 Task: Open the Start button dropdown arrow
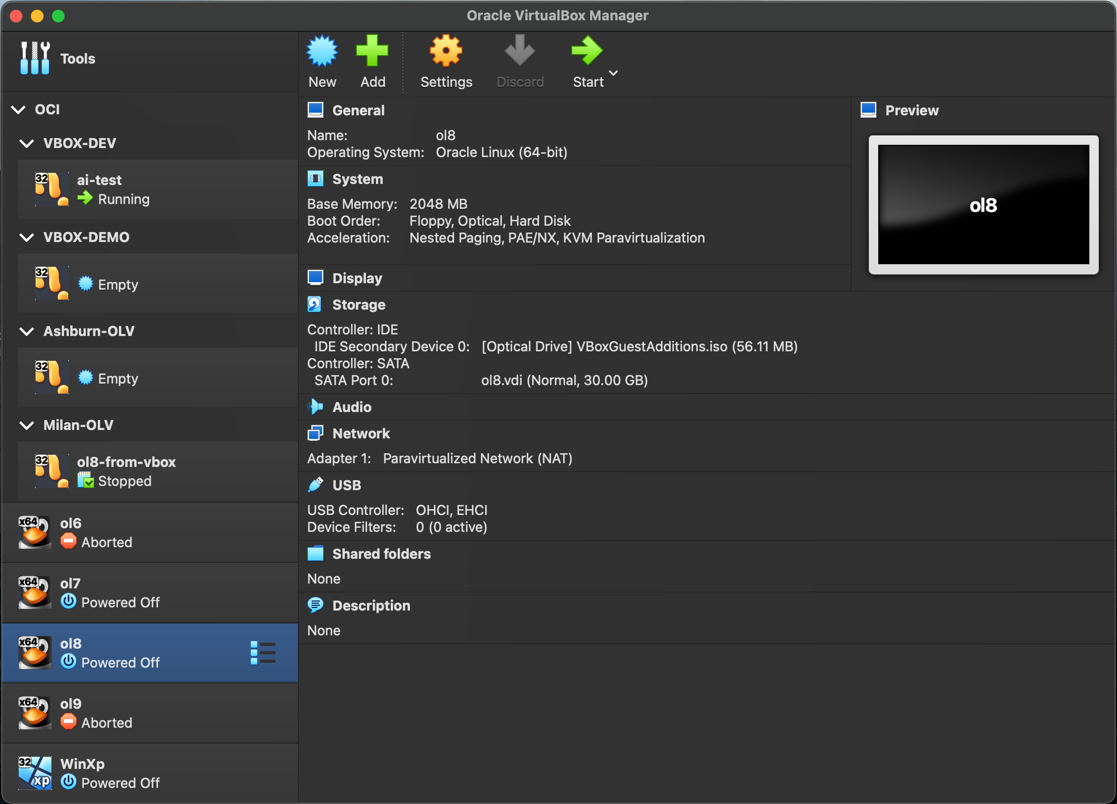(x=613, y=73)
